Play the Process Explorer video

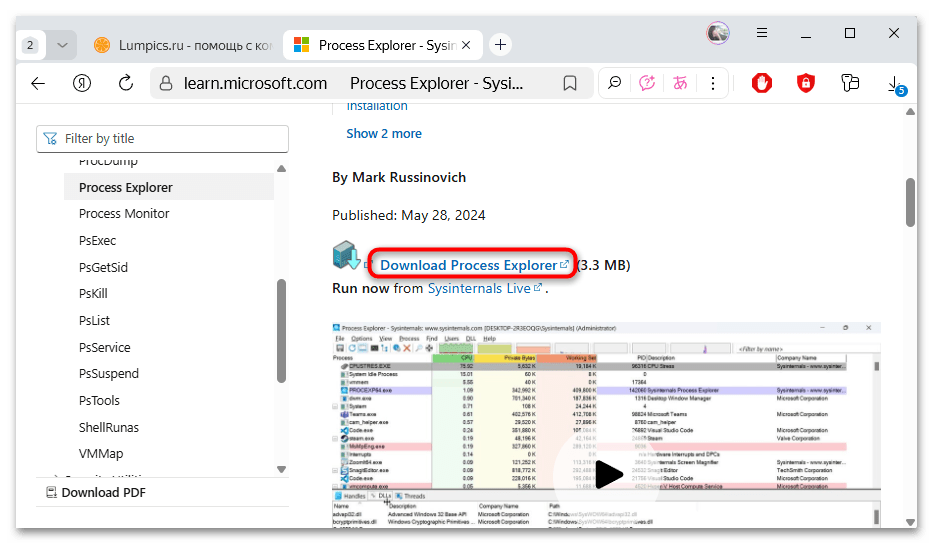pyautogui.click(x=608, y=475)
